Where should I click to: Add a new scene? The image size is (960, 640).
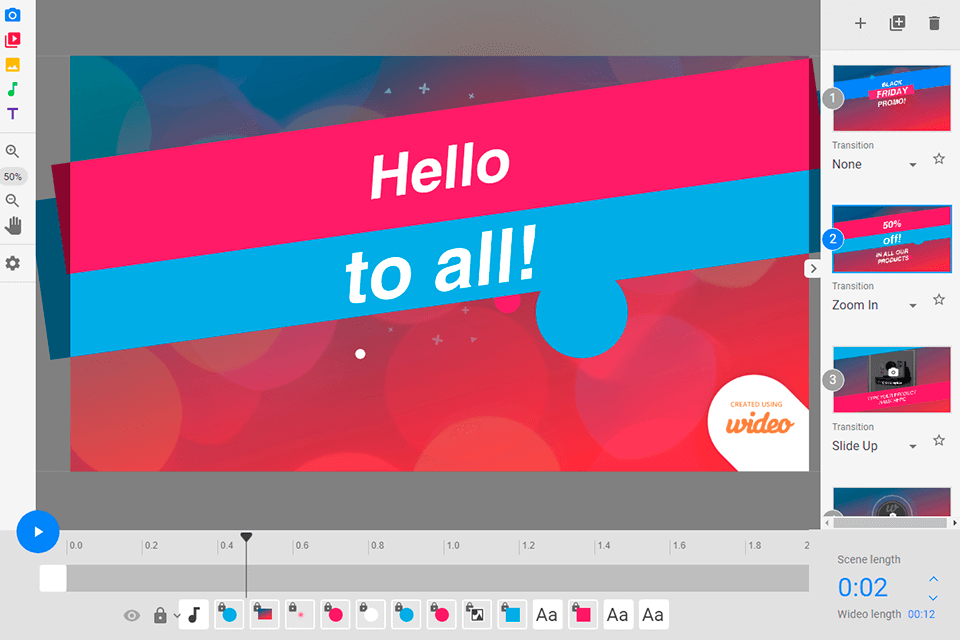tap(860, 23)
